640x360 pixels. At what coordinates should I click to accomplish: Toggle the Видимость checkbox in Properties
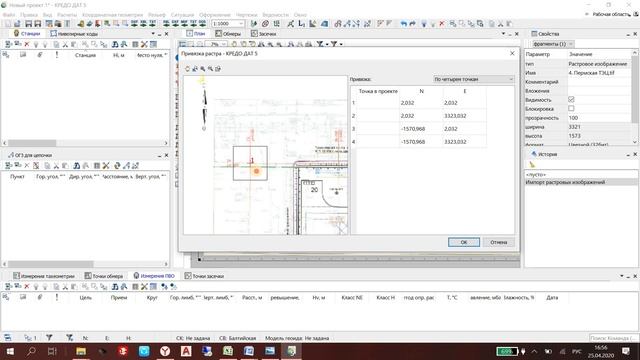click(571, 100)
